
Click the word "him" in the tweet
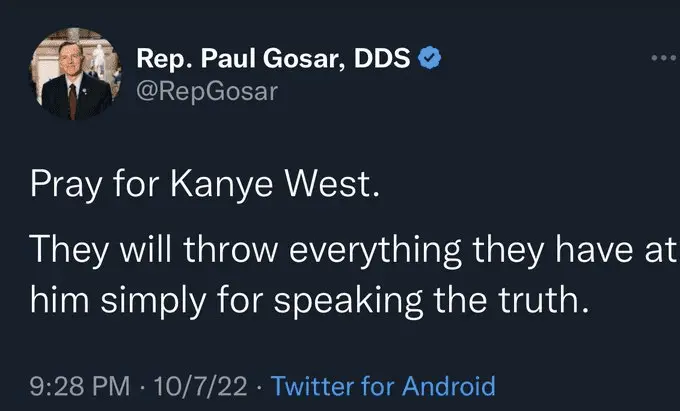point(56,297)
